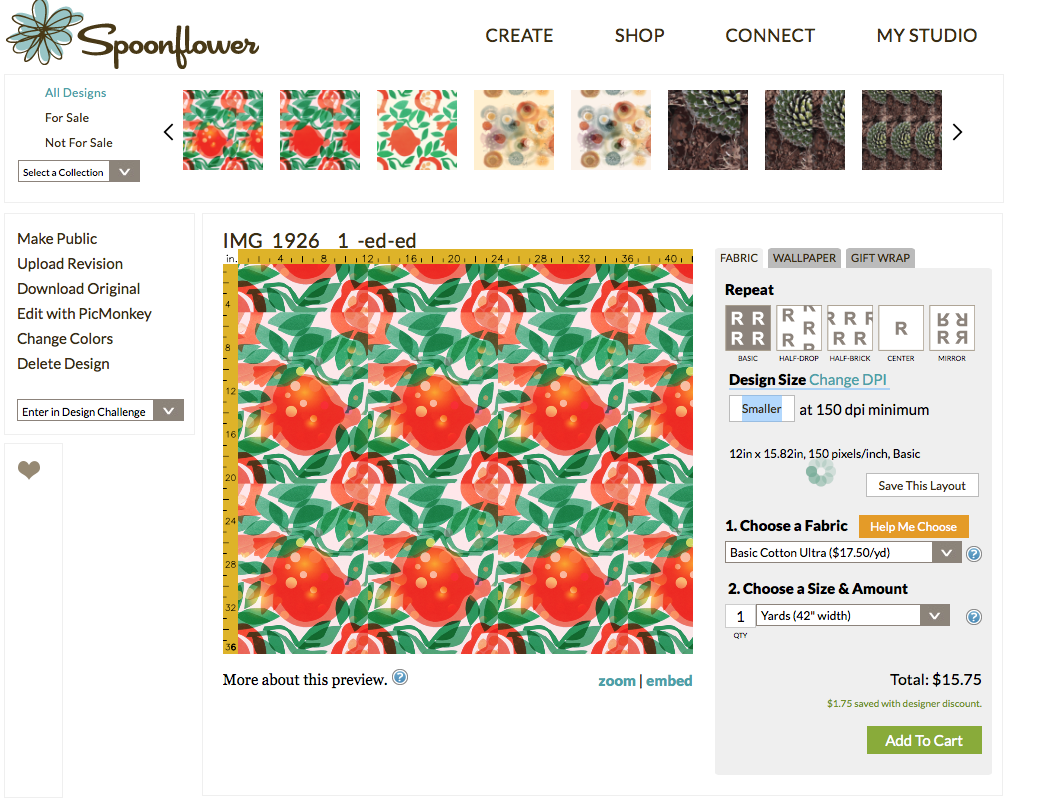Select the Basic repeat layout
This screenshot has width=1060, height=806.
748,328
